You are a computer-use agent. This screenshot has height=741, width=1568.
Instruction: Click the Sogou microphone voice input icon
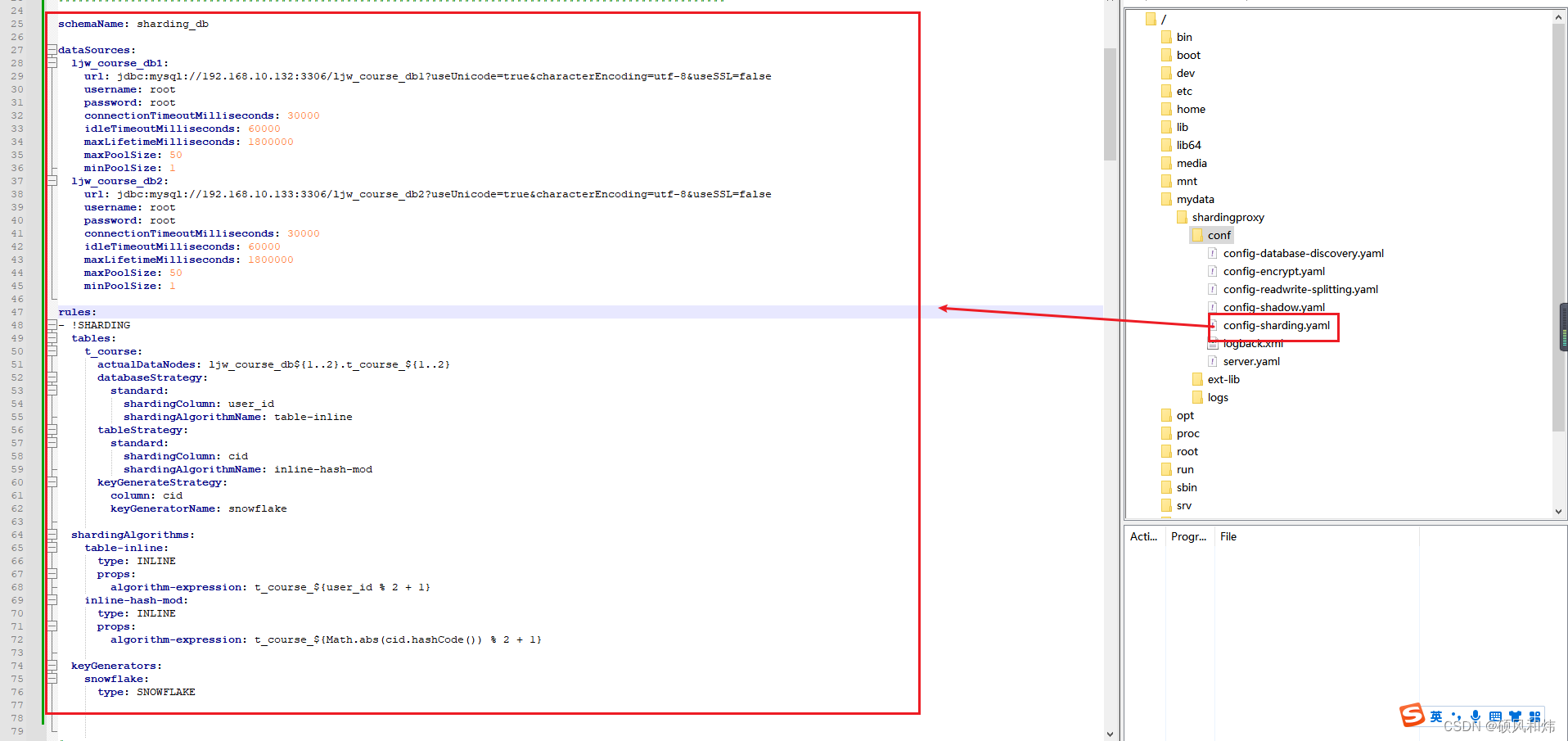1476,716
